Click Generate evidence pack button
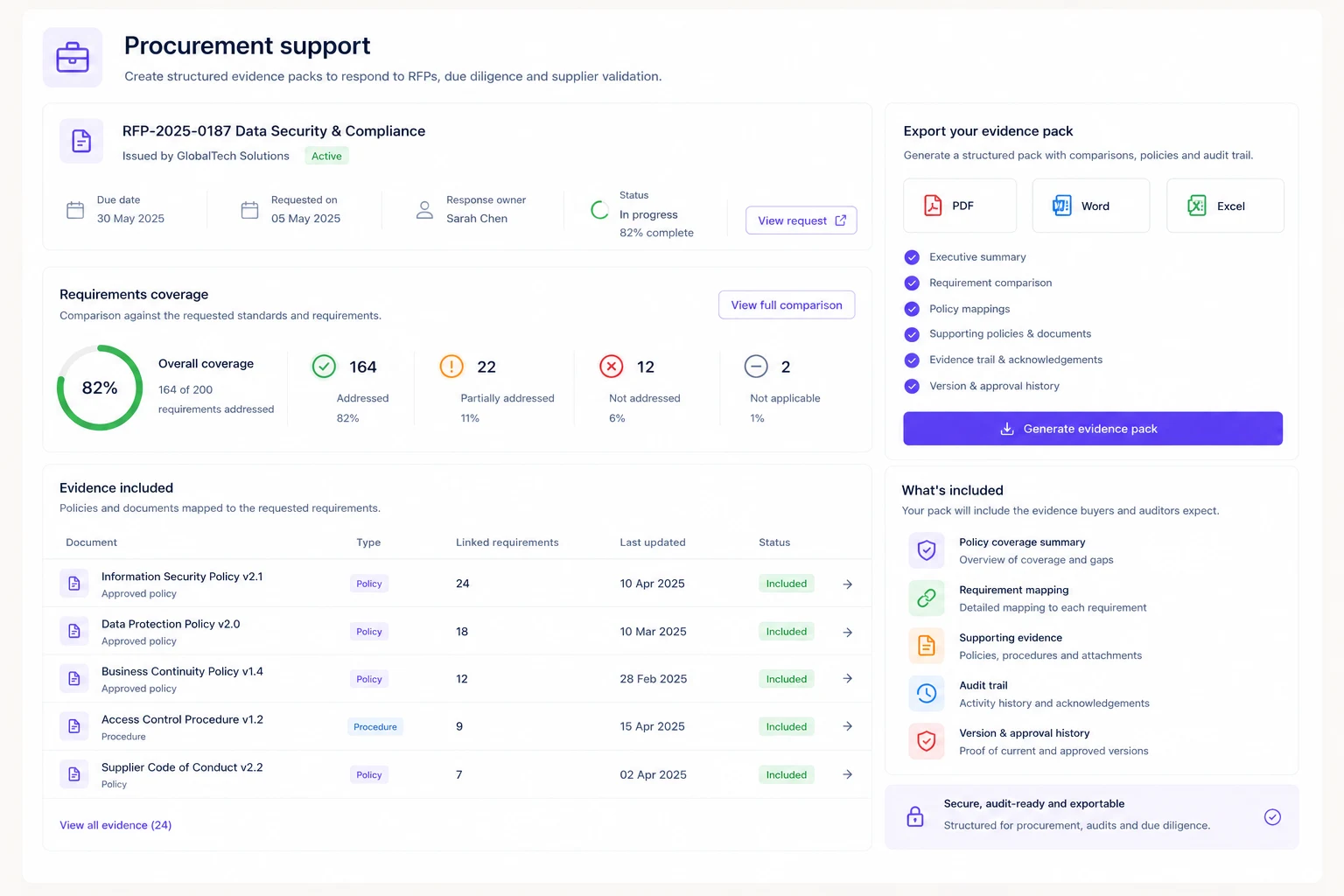1344x896 pixels. 1093,429
